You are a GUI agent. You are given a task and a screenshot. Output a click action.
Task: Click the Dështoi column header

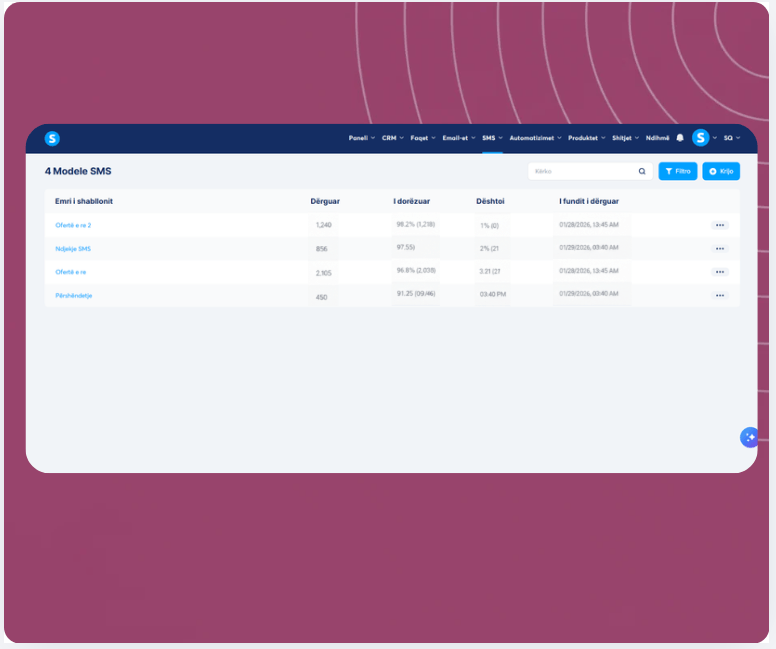(490, 201)
